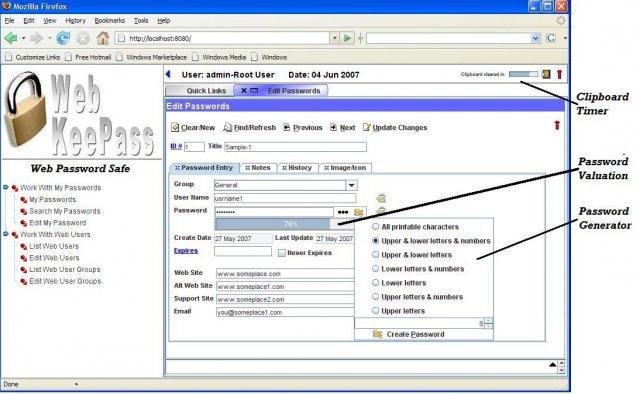Open the Group dropdown arrow
Viewport: 640px width, 394px height.
click(351, 185)
